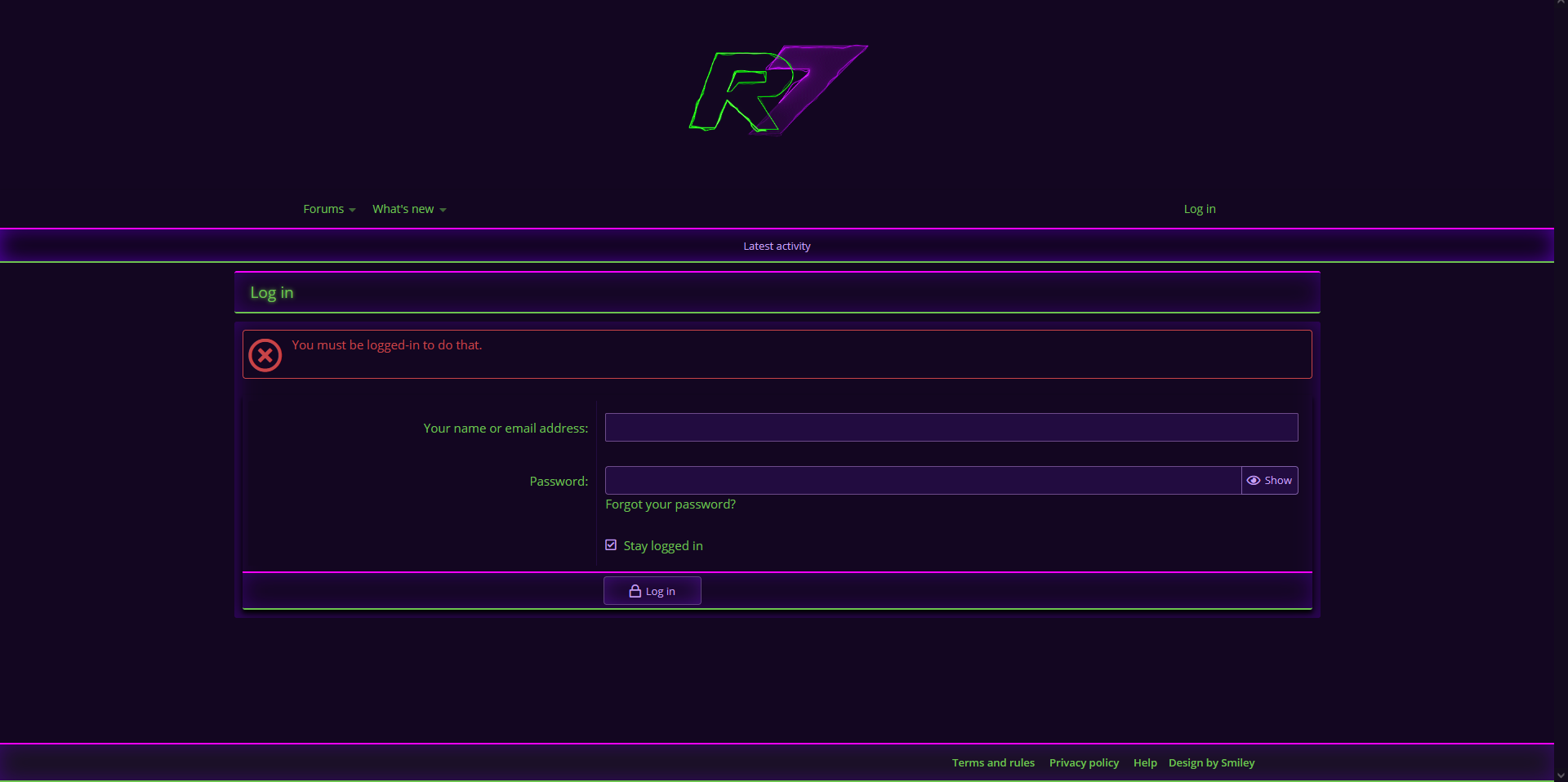This screenshot has width=1568, height=782.
Task: Open the Latest activity tab
Action: (777, 246)
